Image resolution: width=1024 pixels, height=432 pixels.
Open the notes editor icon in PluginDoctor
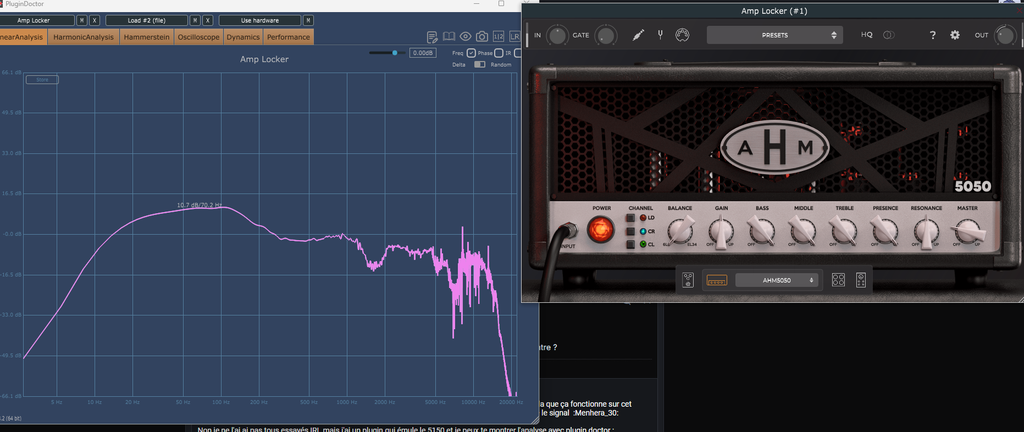(432, 37)
